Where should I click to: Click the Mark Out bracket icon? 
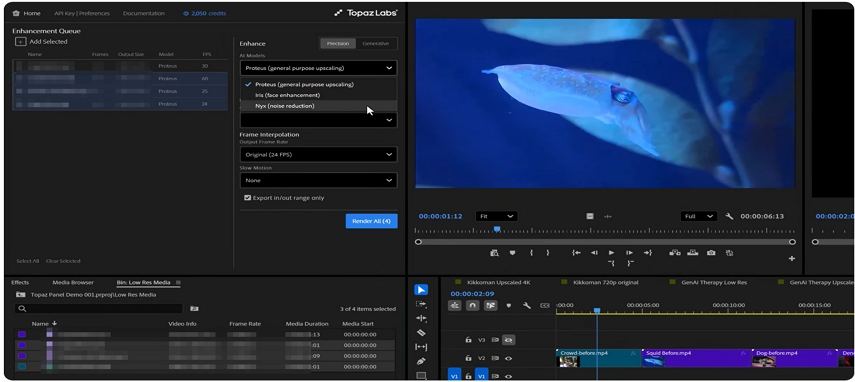click(x=548, y=252)
